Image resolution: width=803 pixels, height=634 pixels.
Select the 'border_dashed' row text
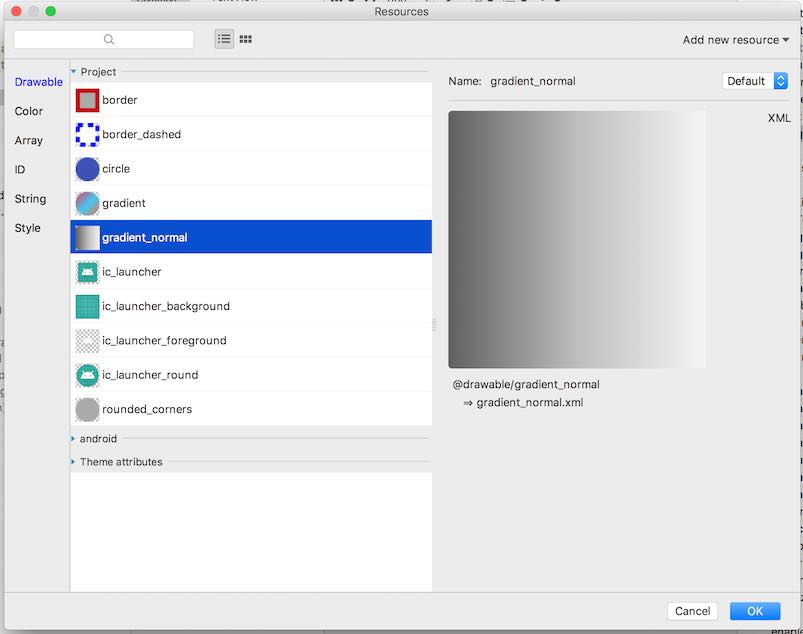click(141, 134)
